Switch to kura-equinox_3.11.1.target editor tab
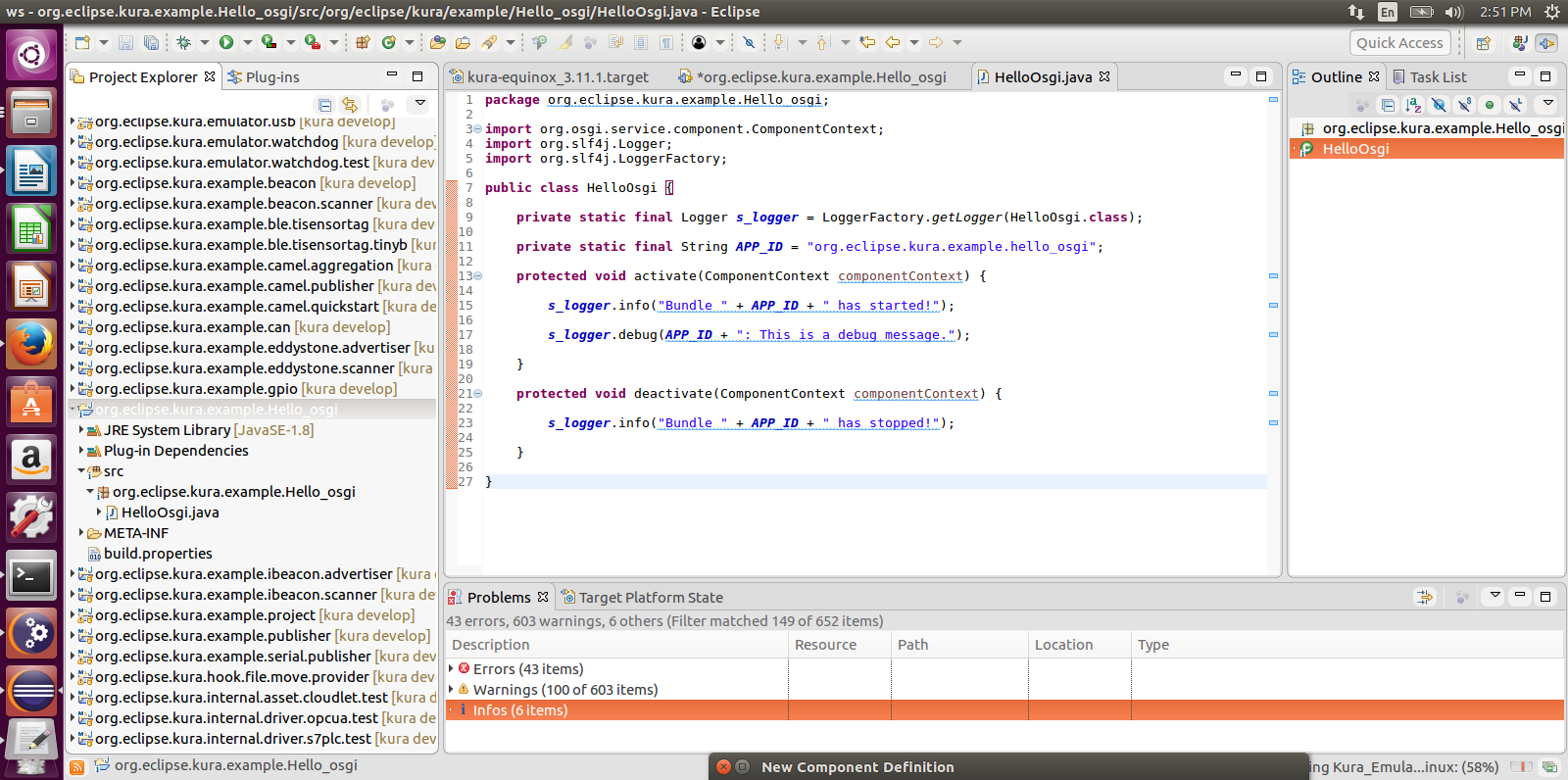Screen dimensions: 1568x780 (549, 76)
